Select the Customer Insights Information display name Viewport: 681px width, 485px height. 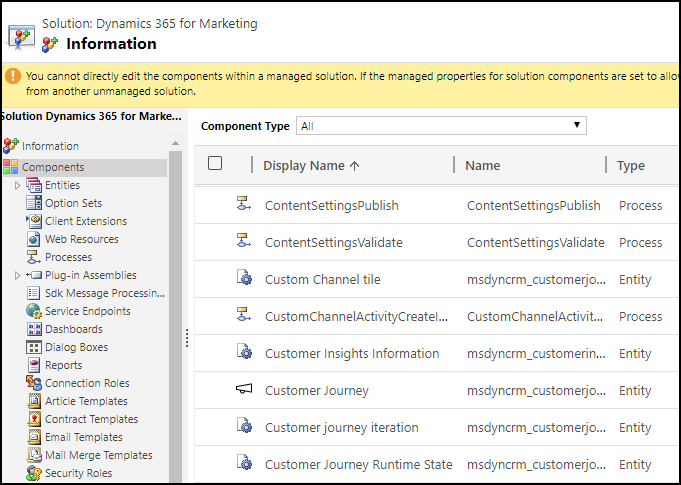pyautogui.click(x=352, y=353)
